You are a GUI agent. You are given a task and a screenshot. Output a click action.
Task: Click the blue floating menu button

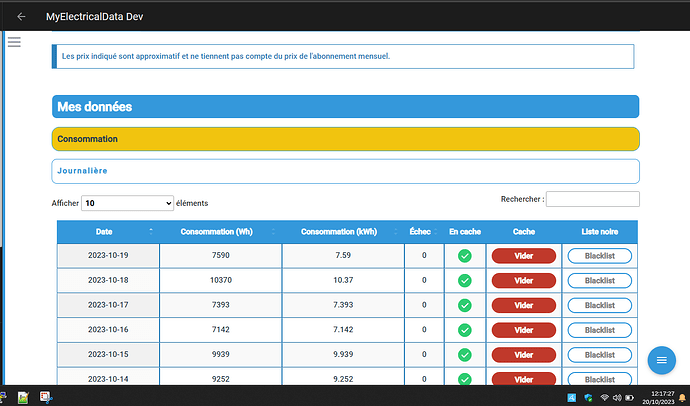pyautogui.click(x=661, y=360)
